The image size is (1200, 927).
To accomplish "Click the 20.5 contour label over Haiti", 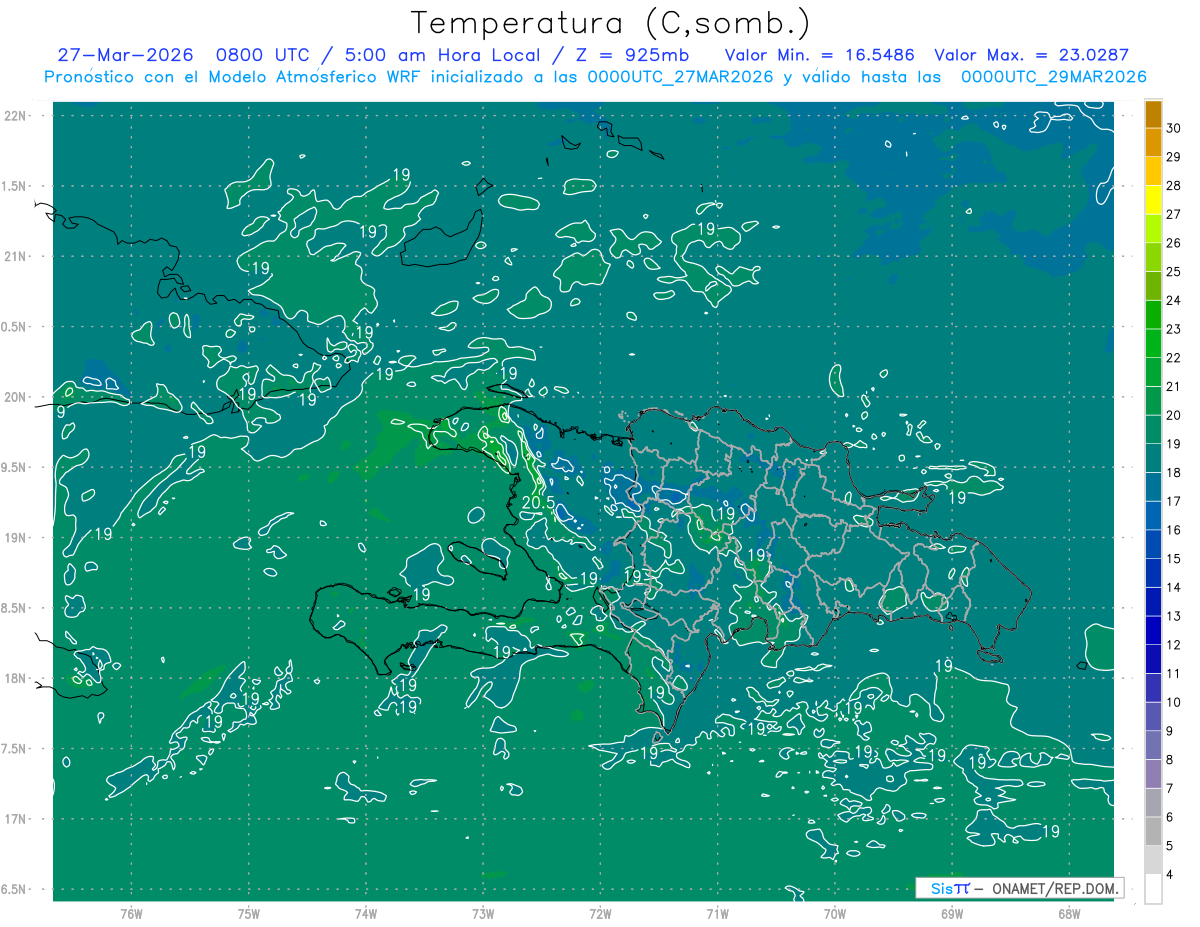I will coord(538,503).
